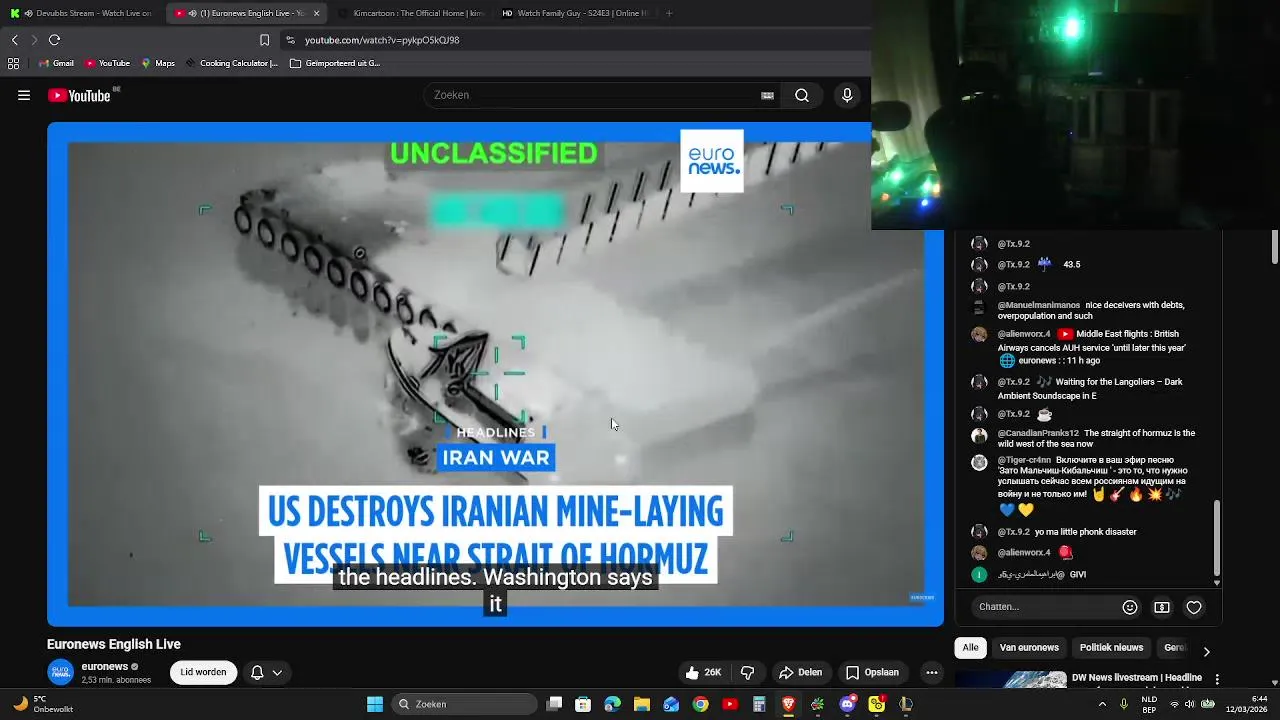Switch the NLD BEP keyboard language
Image resolution: width=1280 pixels, height=720 pixels.
pyautogui.click(x=1149, y=704)
